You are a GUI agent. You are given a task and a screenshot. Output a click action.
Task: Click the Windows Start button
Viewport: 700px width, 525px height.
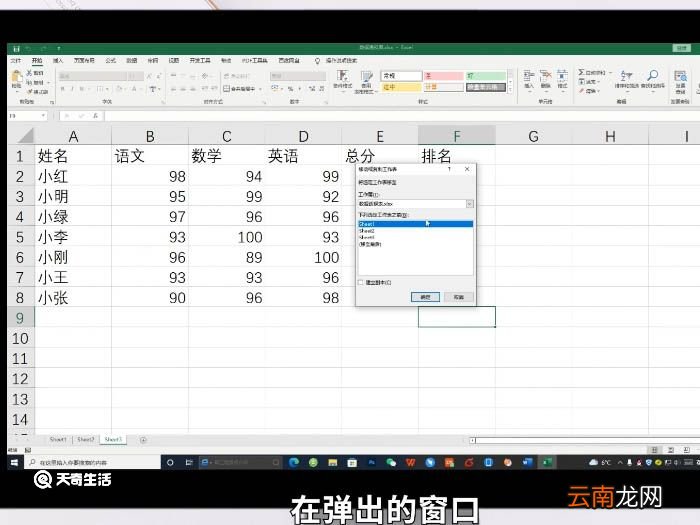14,462
